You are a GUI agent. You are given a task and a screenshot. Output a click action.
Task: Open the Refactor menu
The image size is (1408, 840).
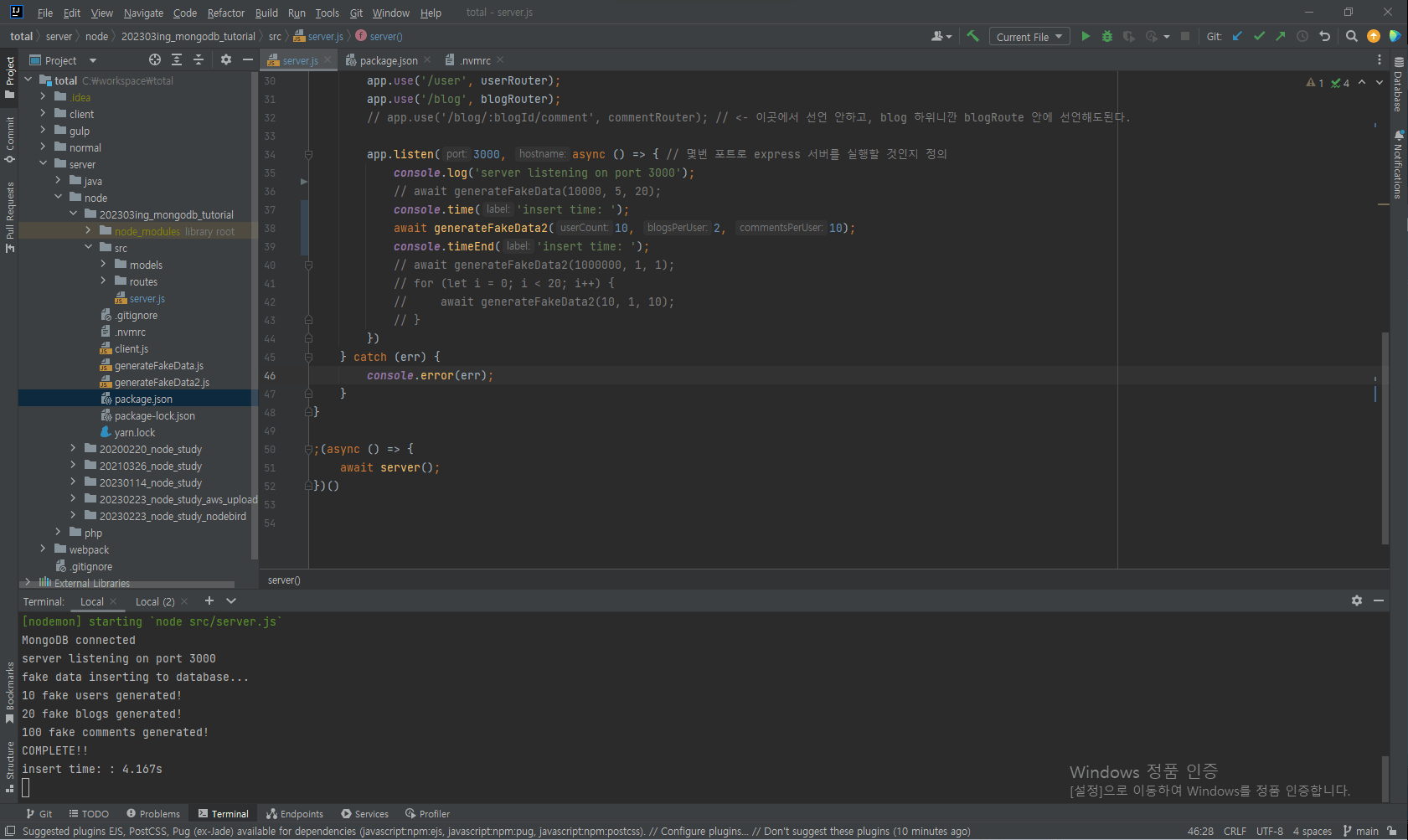(x=226, y=13)
